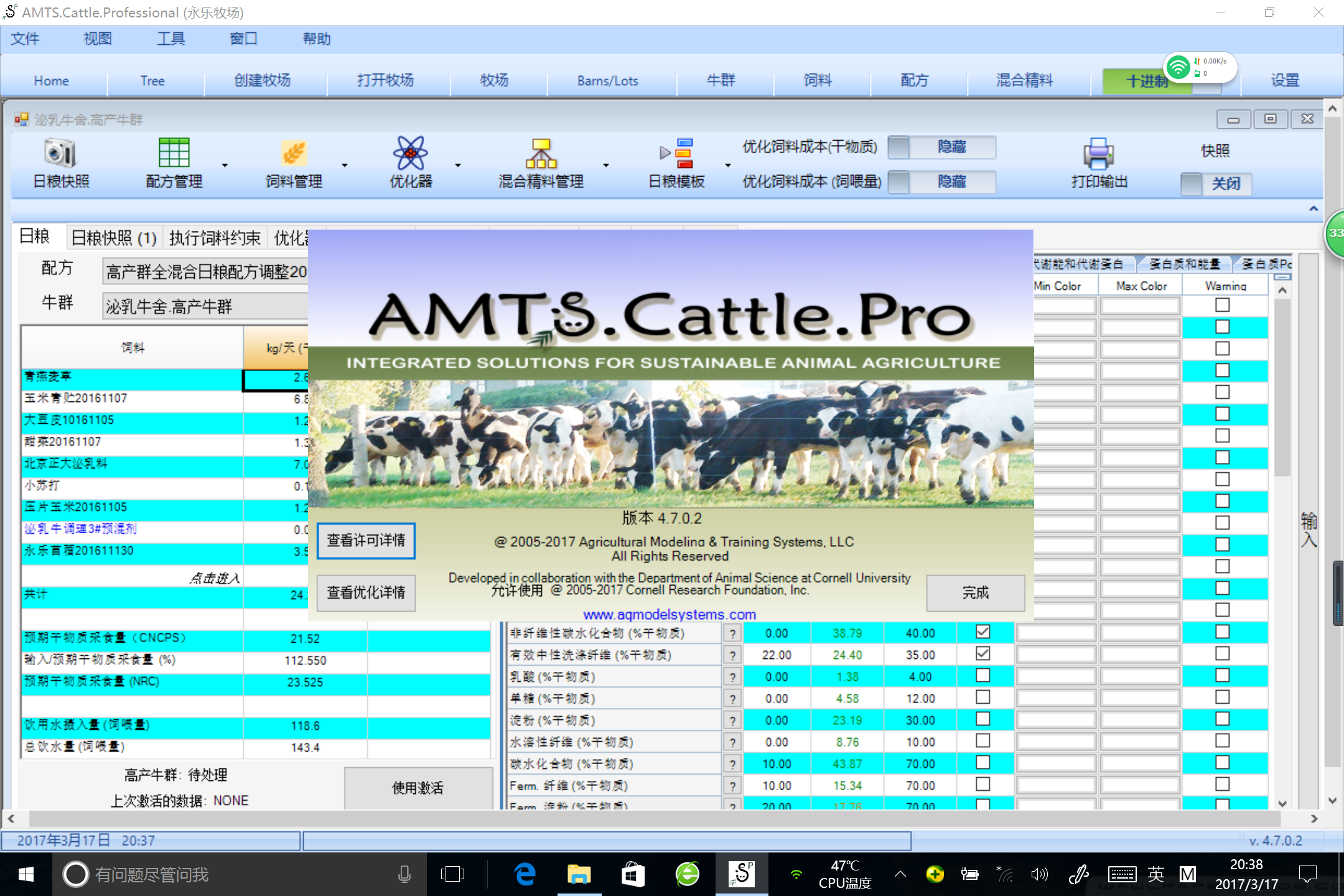Click help button for 单糖 row

pos(732,699)
